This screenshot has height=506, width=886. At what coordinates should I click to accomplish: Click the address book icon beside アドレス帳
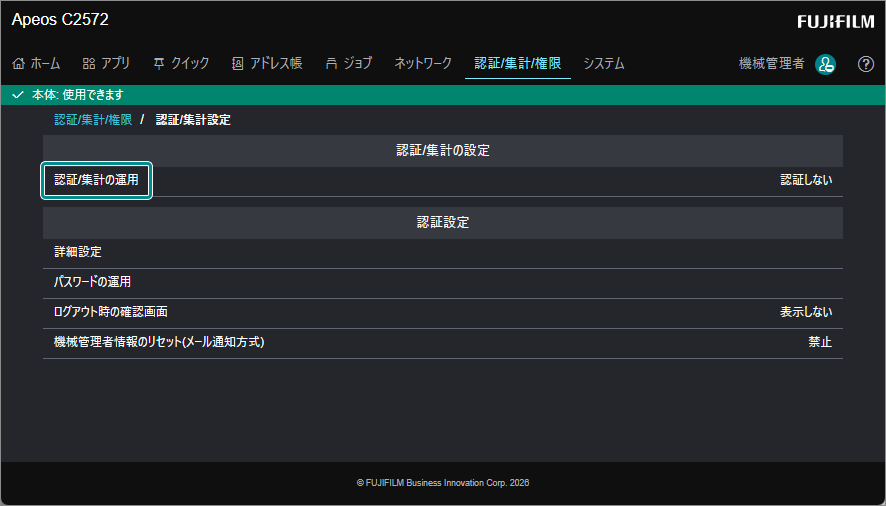[x=238, y=63]
